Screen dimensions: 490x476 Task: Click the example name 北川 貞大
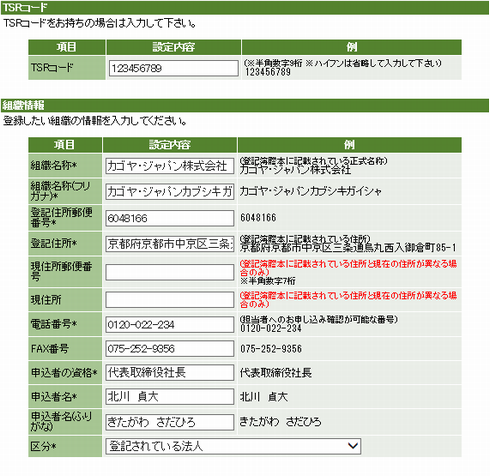click(264, 397)
